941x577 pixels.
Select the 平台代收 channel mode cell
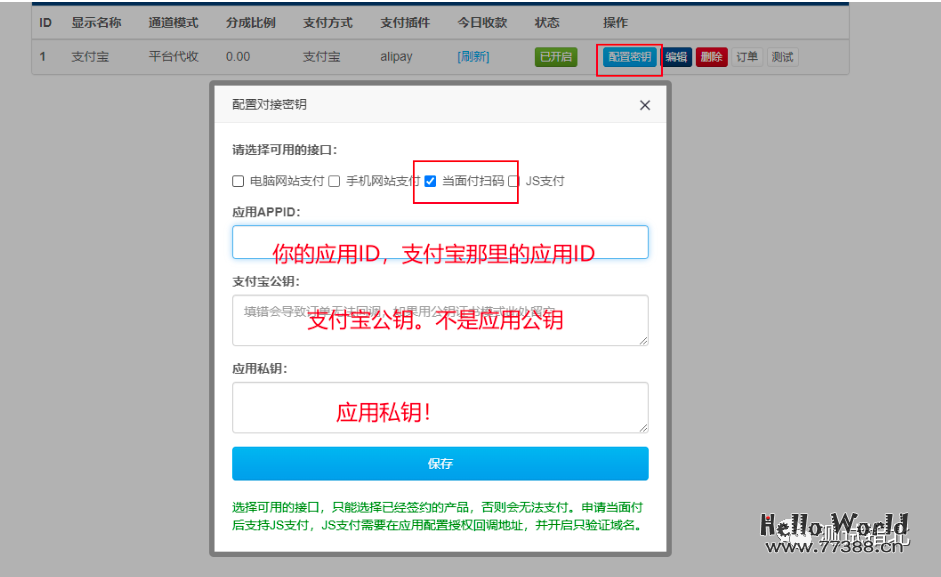(173, 57)
